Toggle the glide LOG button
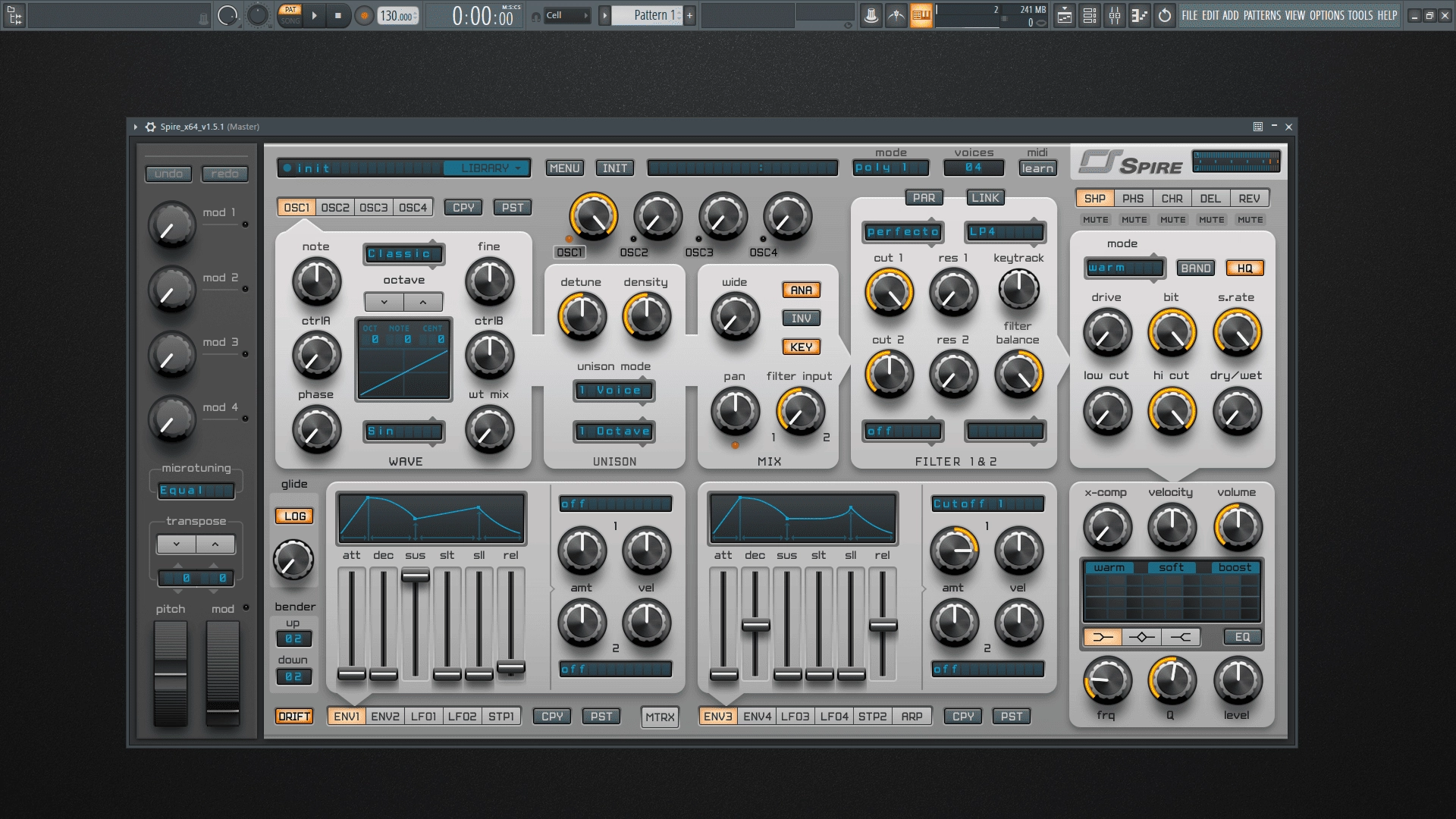1456x819 pixels. 294,516
